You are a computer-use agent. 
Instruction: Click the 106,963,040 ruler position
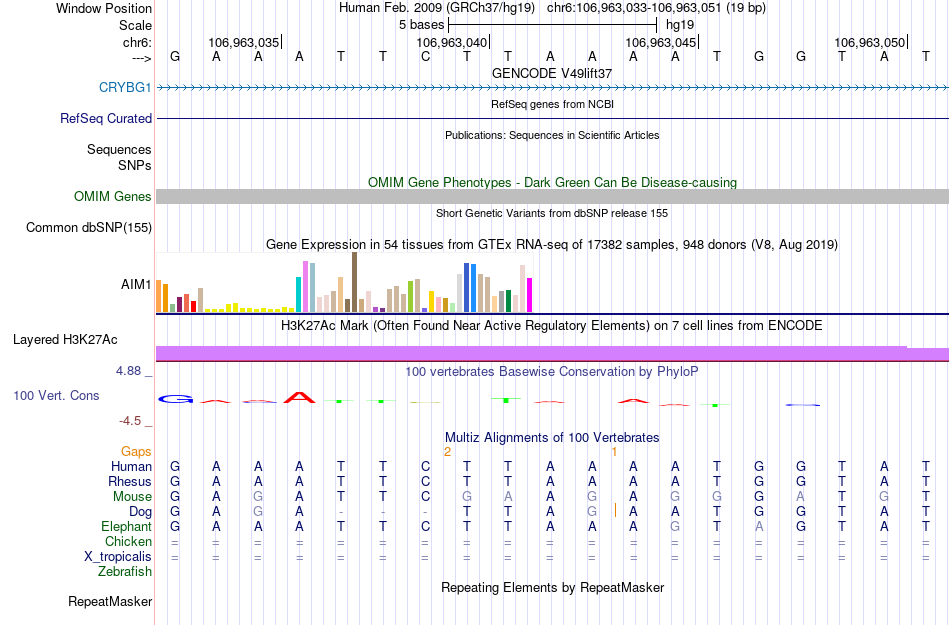coord(452,42)
